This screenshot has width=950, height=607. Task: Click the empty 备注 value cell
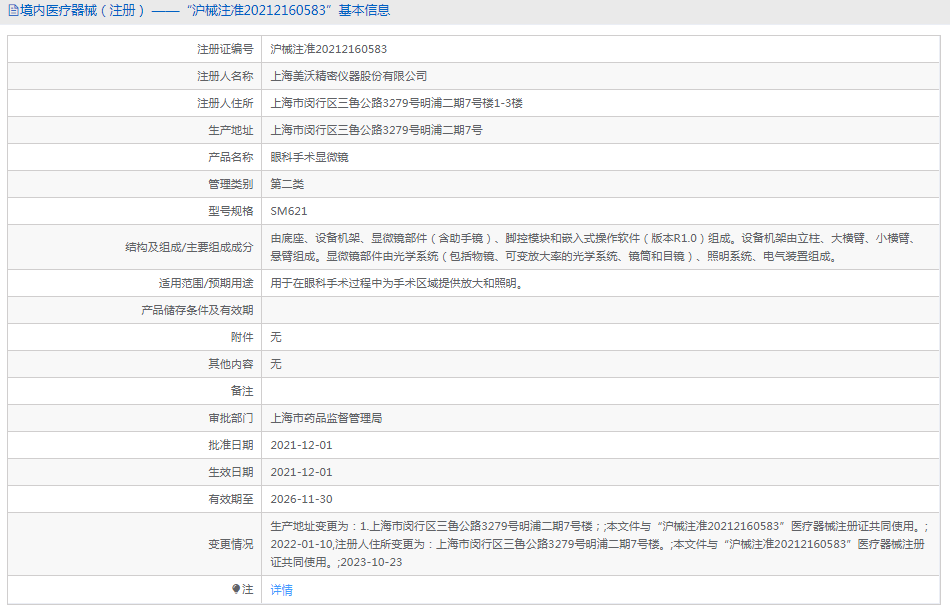(600, 390)
